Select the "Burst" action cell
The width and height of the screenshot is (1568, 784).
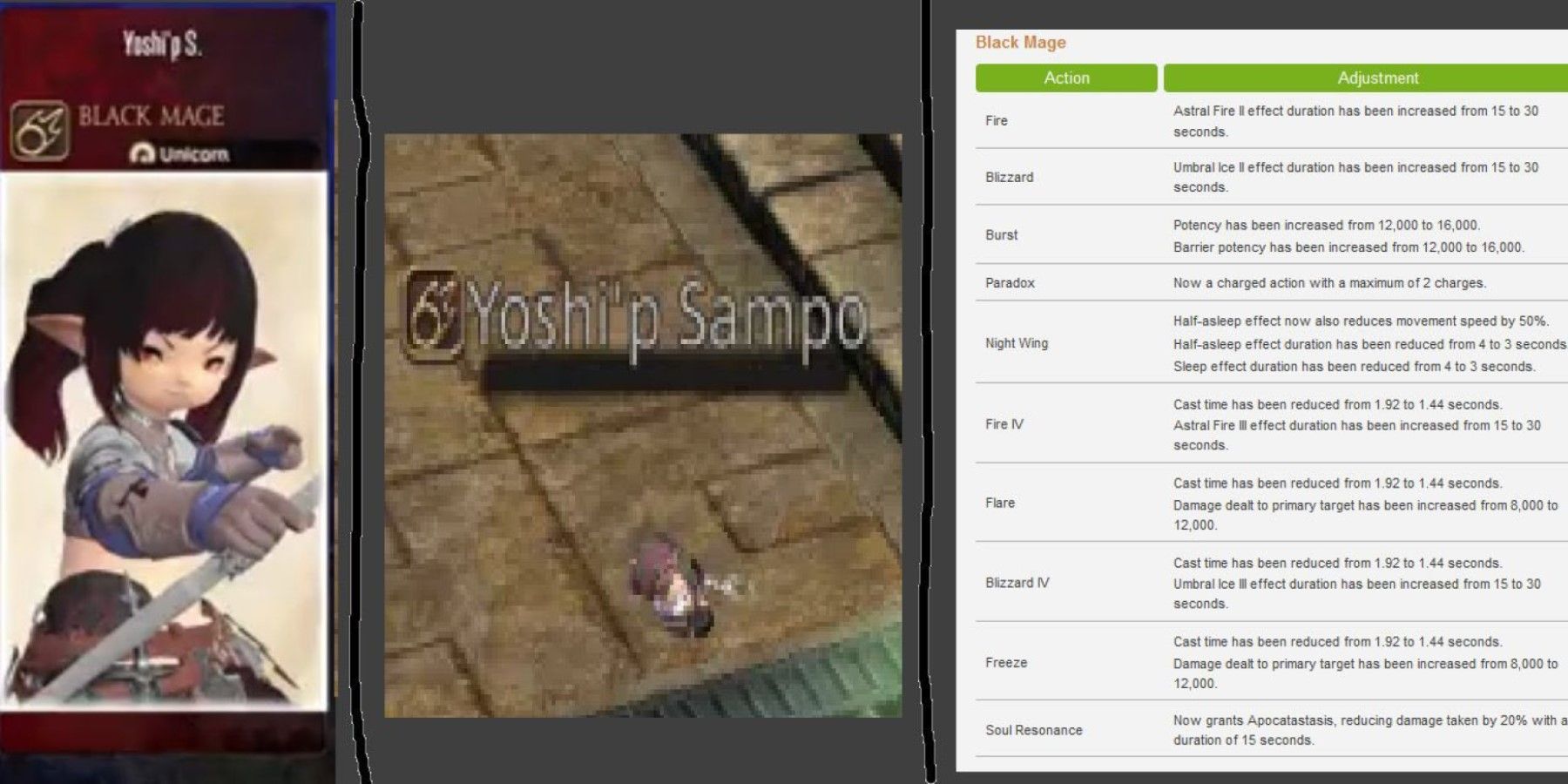click(1002, 234)
